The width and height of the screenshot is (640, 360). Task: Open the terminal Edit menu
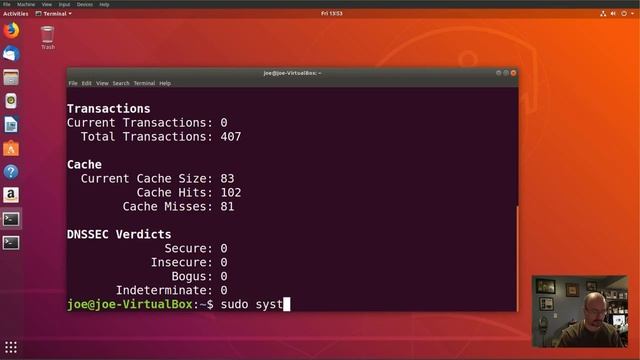[x=87, y=83]
